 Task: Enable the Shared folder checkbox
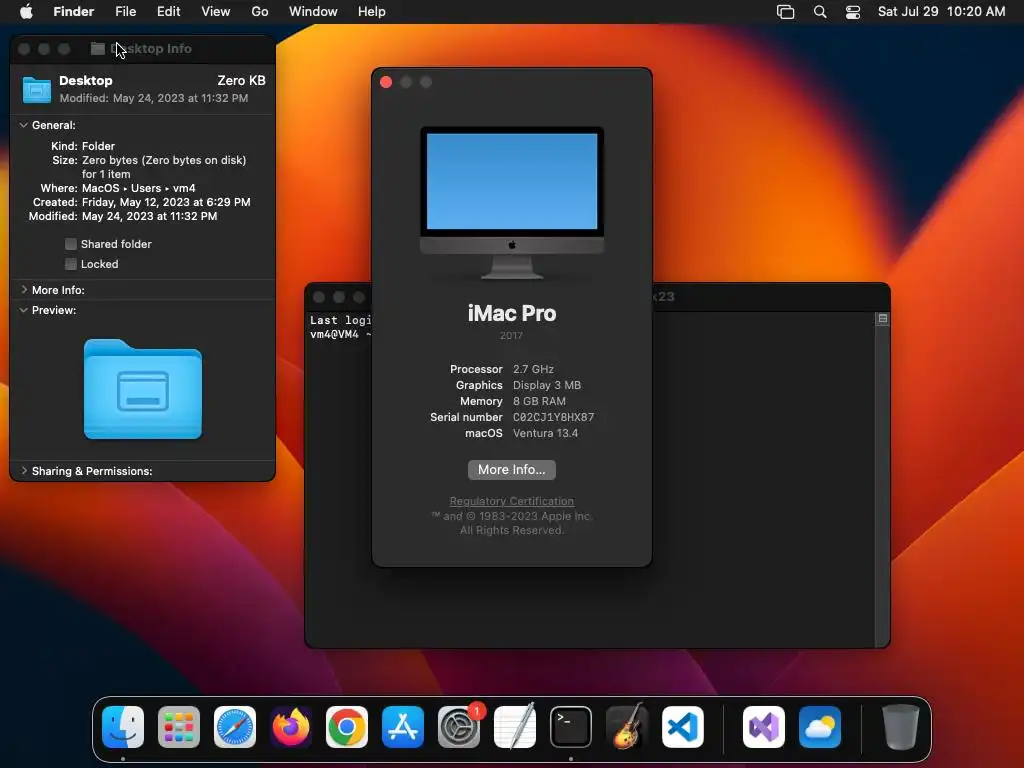[71, 244]
